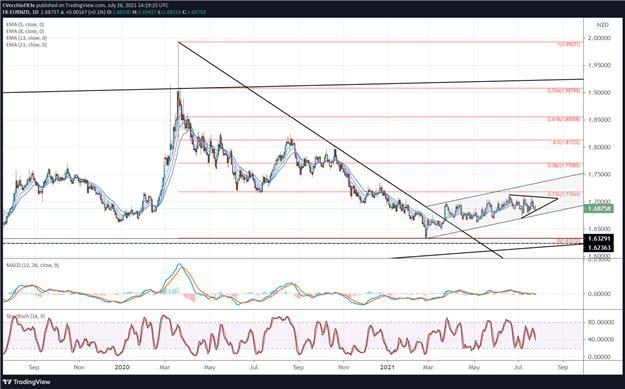Click the MACD (12, 26, close, 9) label

click(x=32, y=265)
